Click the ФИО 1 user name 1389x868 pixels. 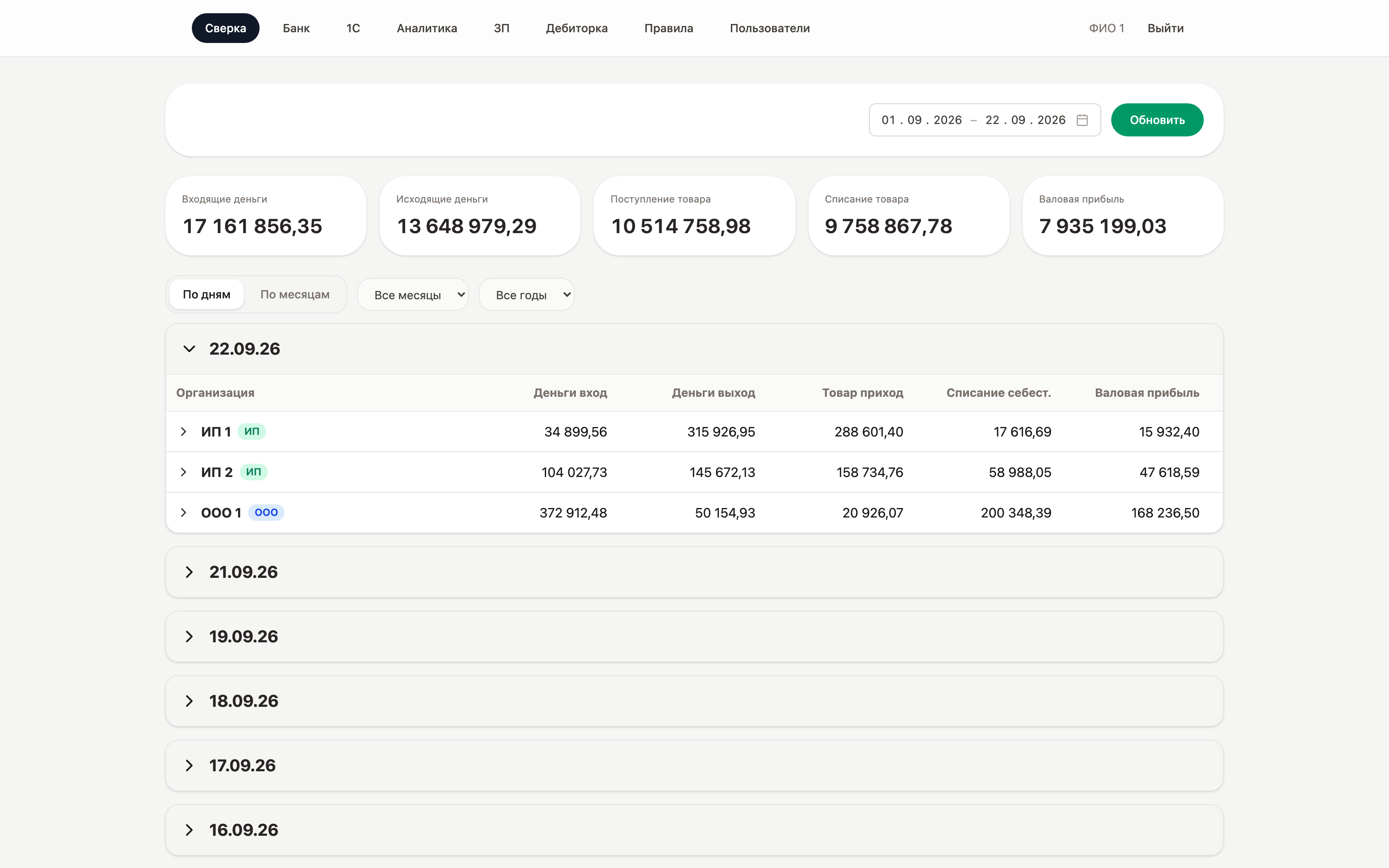point(1107,28)
